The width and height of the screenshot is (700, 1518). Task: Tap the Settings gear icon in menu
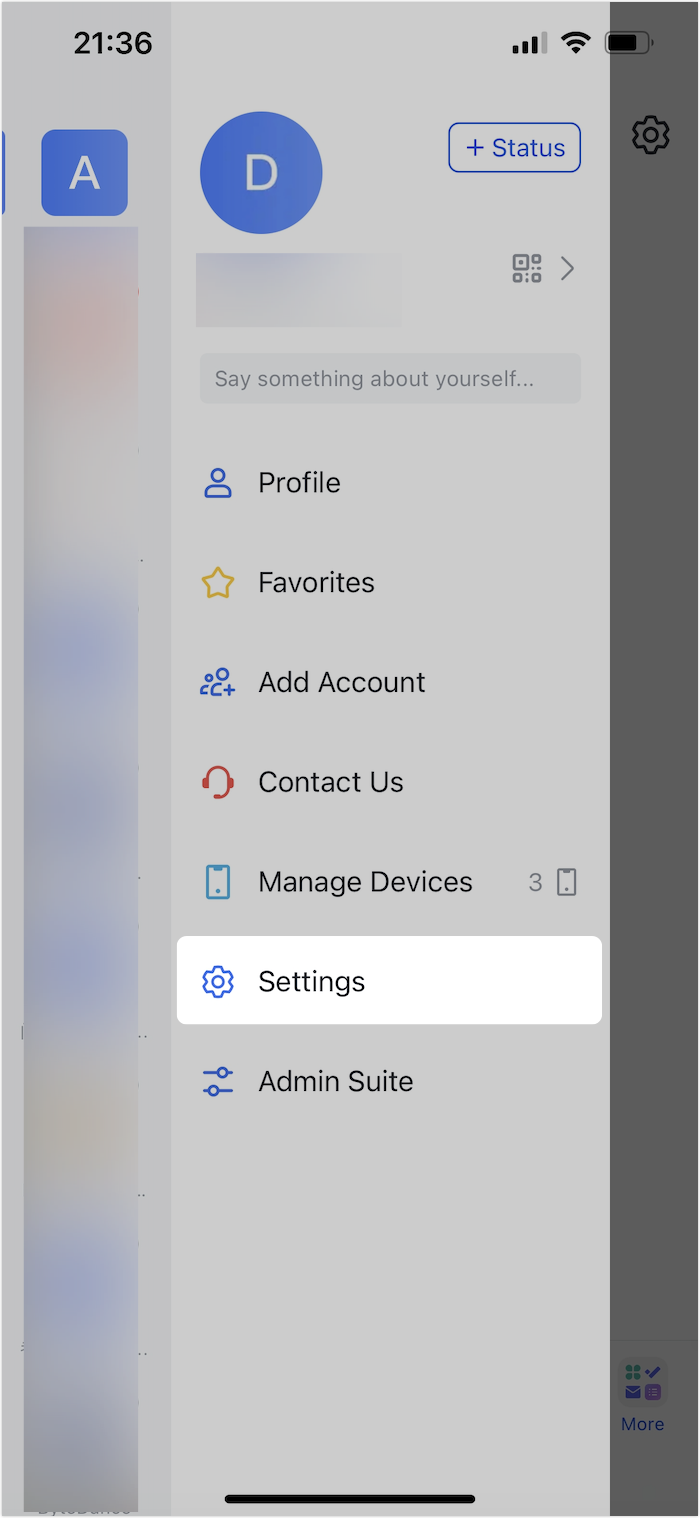coord(218,981)
